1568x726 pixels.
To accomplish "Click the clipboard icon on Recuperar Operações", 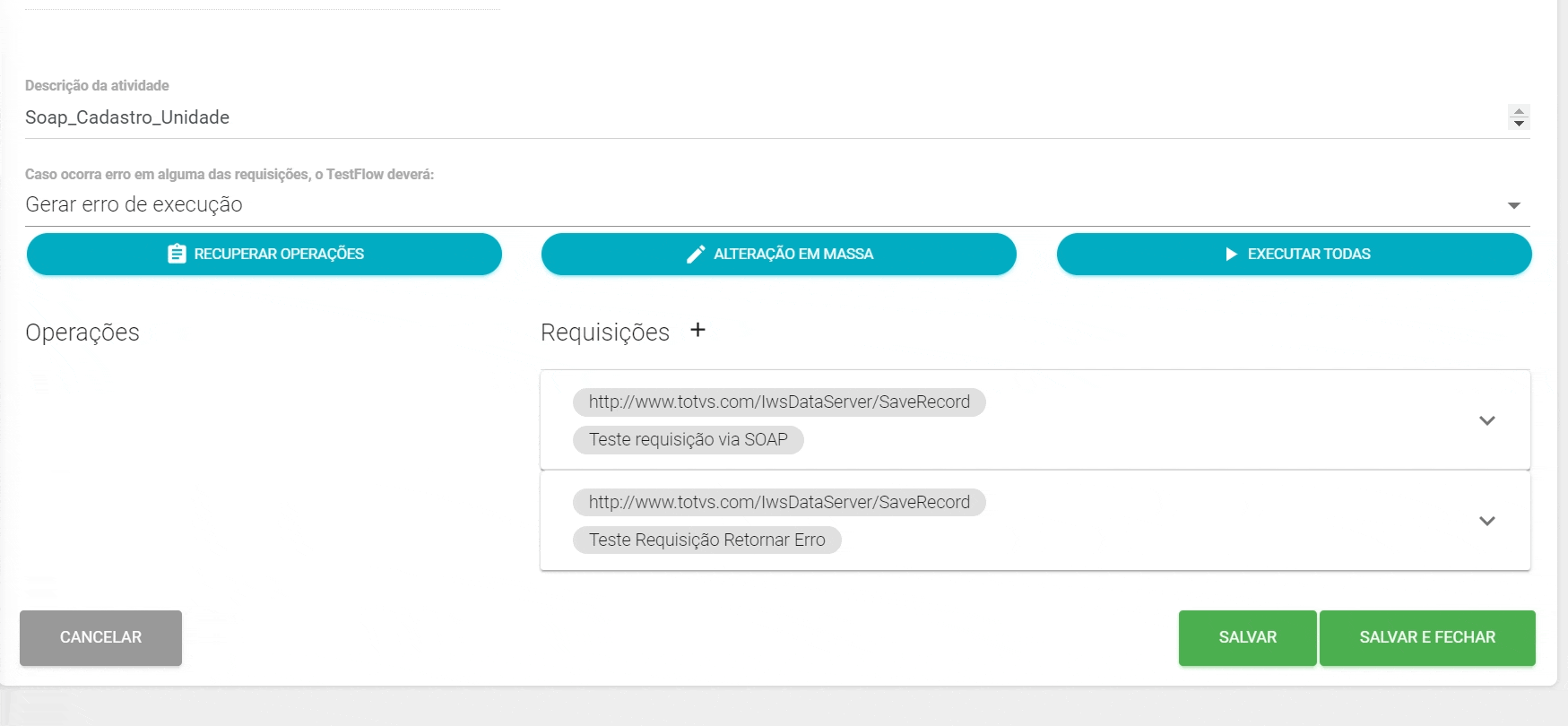I will click(177, 254).
